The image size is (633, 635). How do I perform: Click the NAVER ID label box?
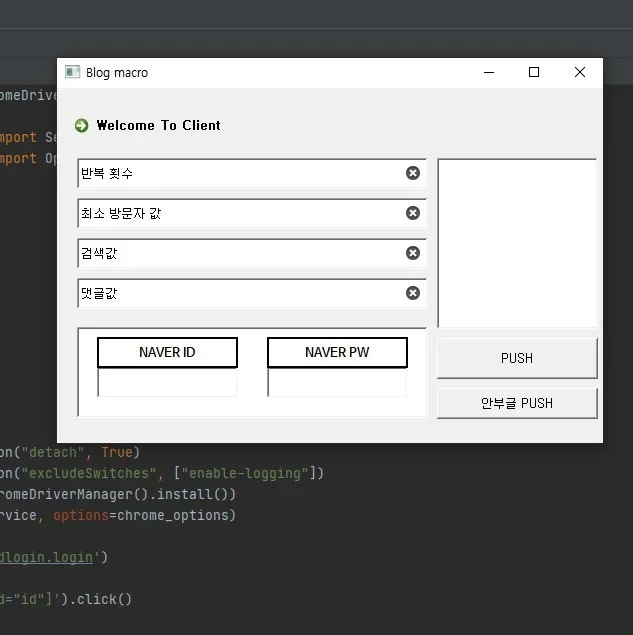[167, 352]
